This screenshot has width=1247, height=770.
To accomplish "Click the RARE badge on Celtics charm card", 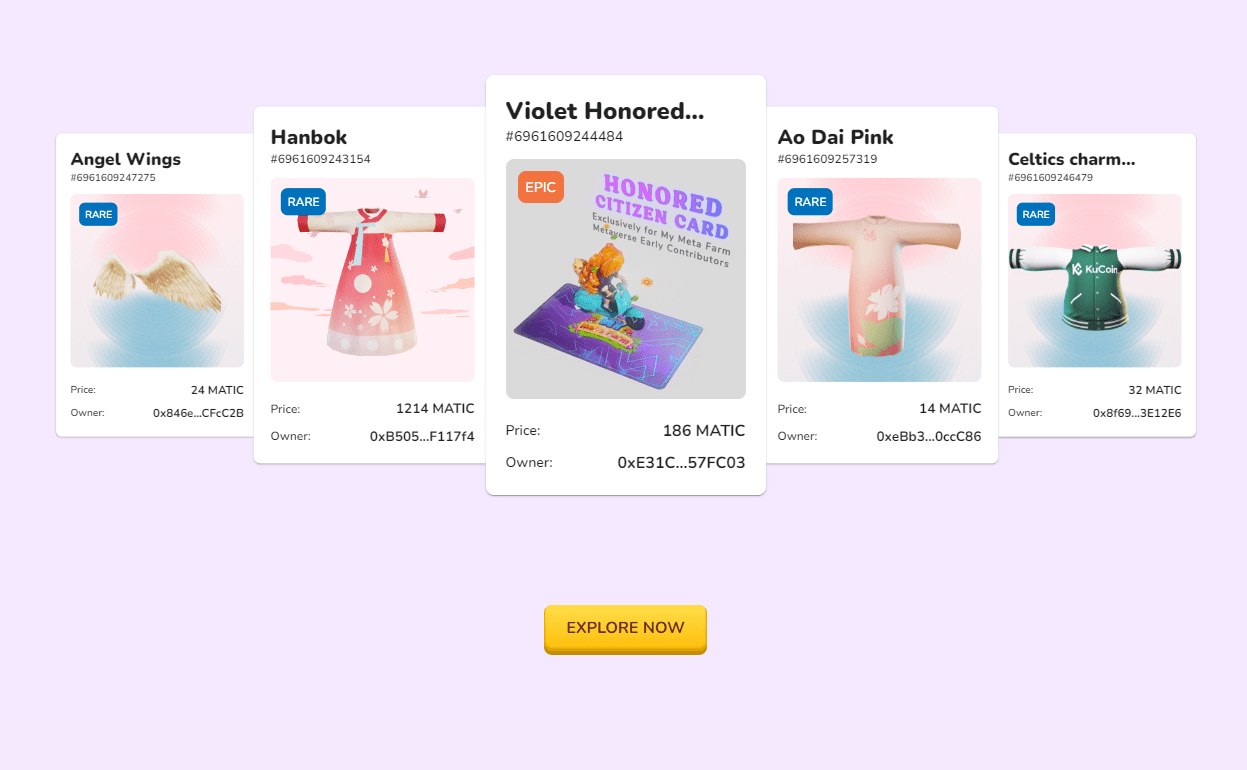I will 1036,214.
